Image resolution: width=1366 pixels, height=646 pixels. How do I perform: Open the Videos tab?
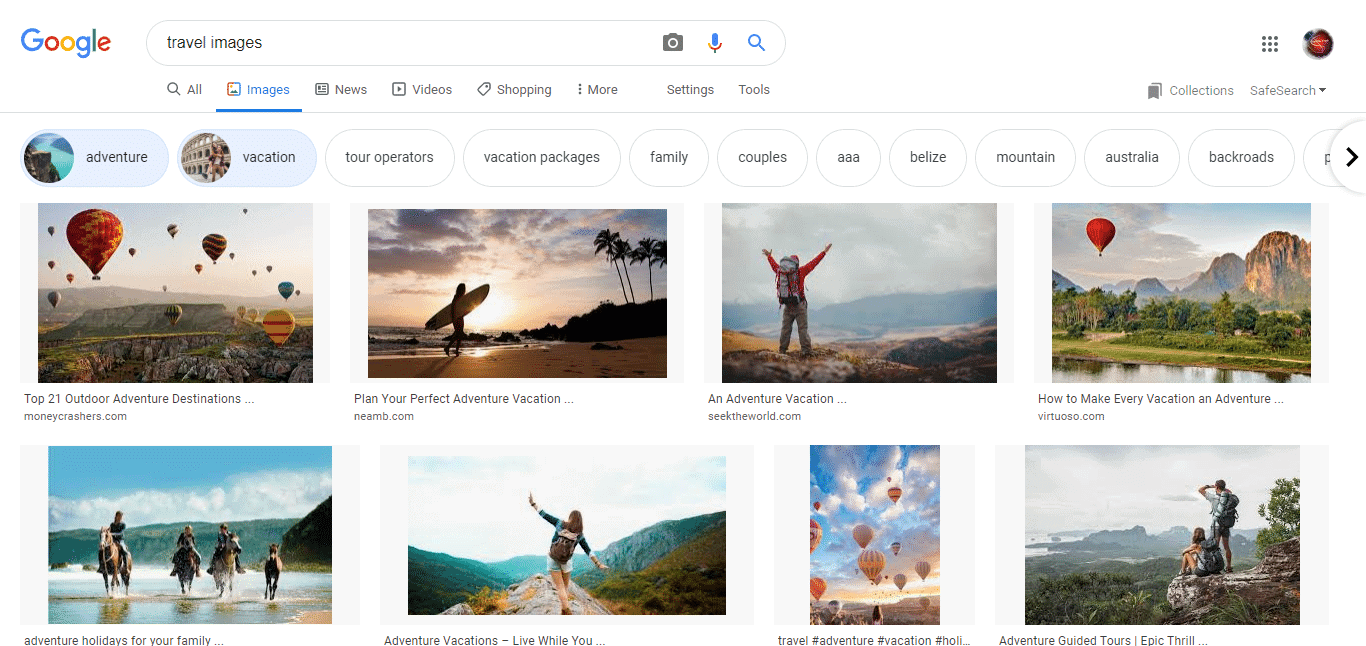(x=422, y=89)
